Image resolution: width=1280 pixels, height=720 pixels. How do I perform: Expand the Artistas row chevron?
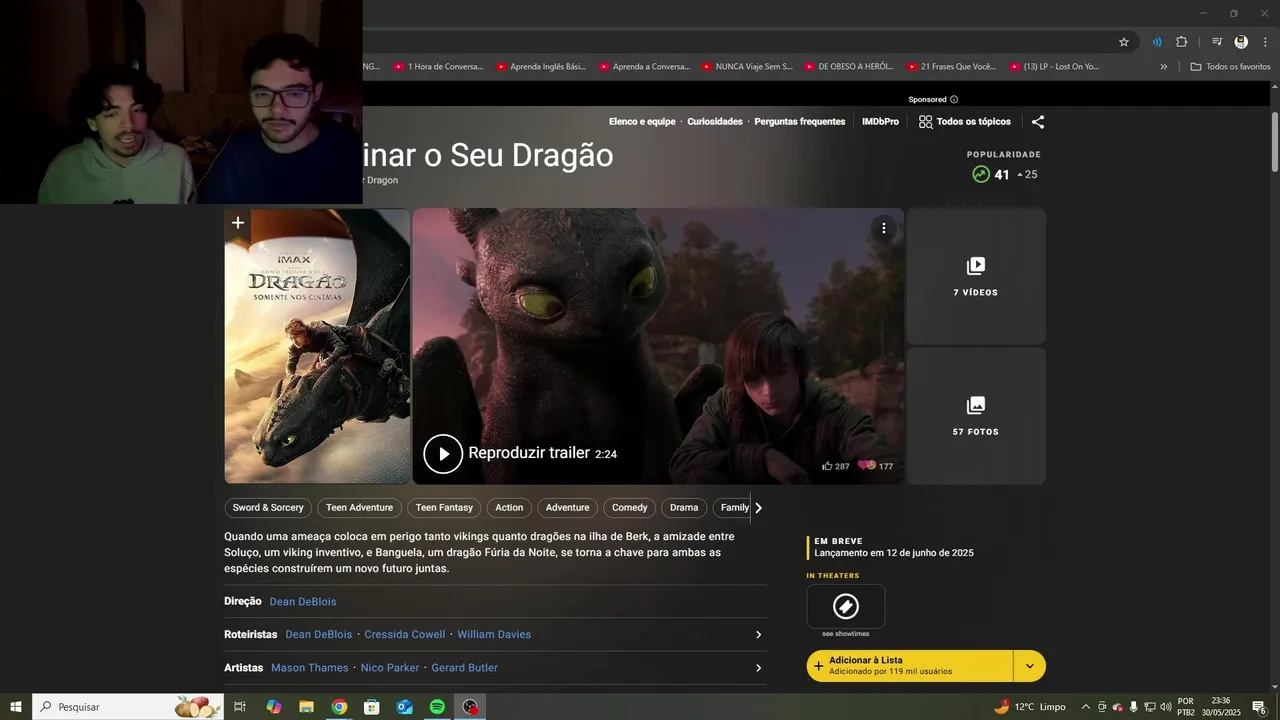point(758,668)
